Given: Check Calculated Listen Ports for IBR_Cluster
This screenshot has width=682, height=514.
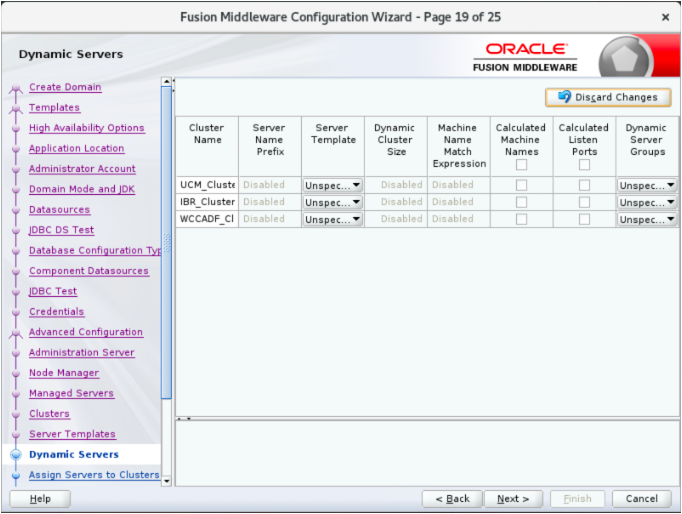Looking at the screenshot, I should (x=584, y=202).
